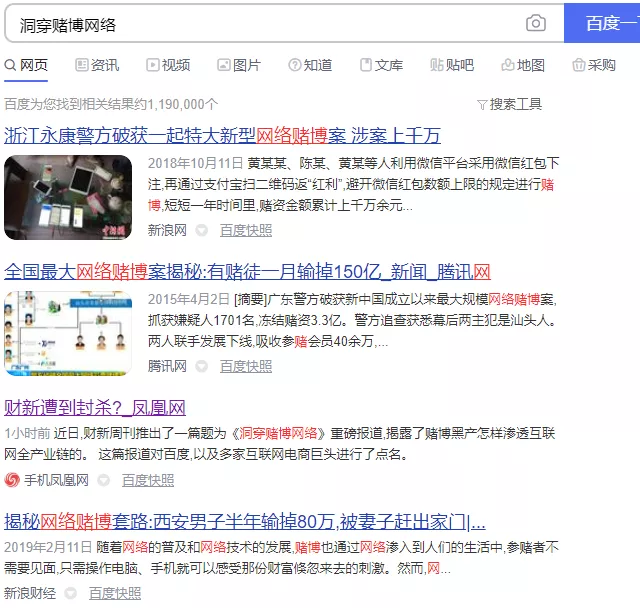
Task: Click the funnel icon beside 搜索工具
Action: [x=482, y=105]
